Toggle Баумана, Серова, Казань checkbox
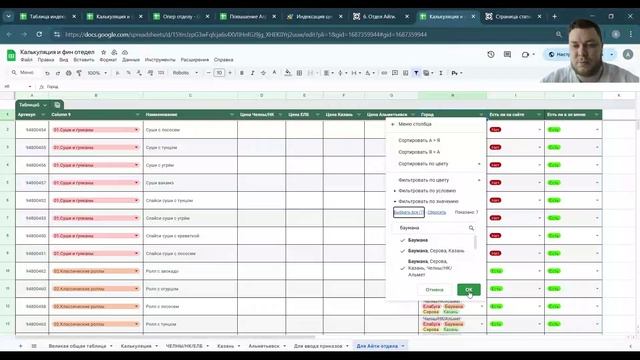 [x=402, y=251]
